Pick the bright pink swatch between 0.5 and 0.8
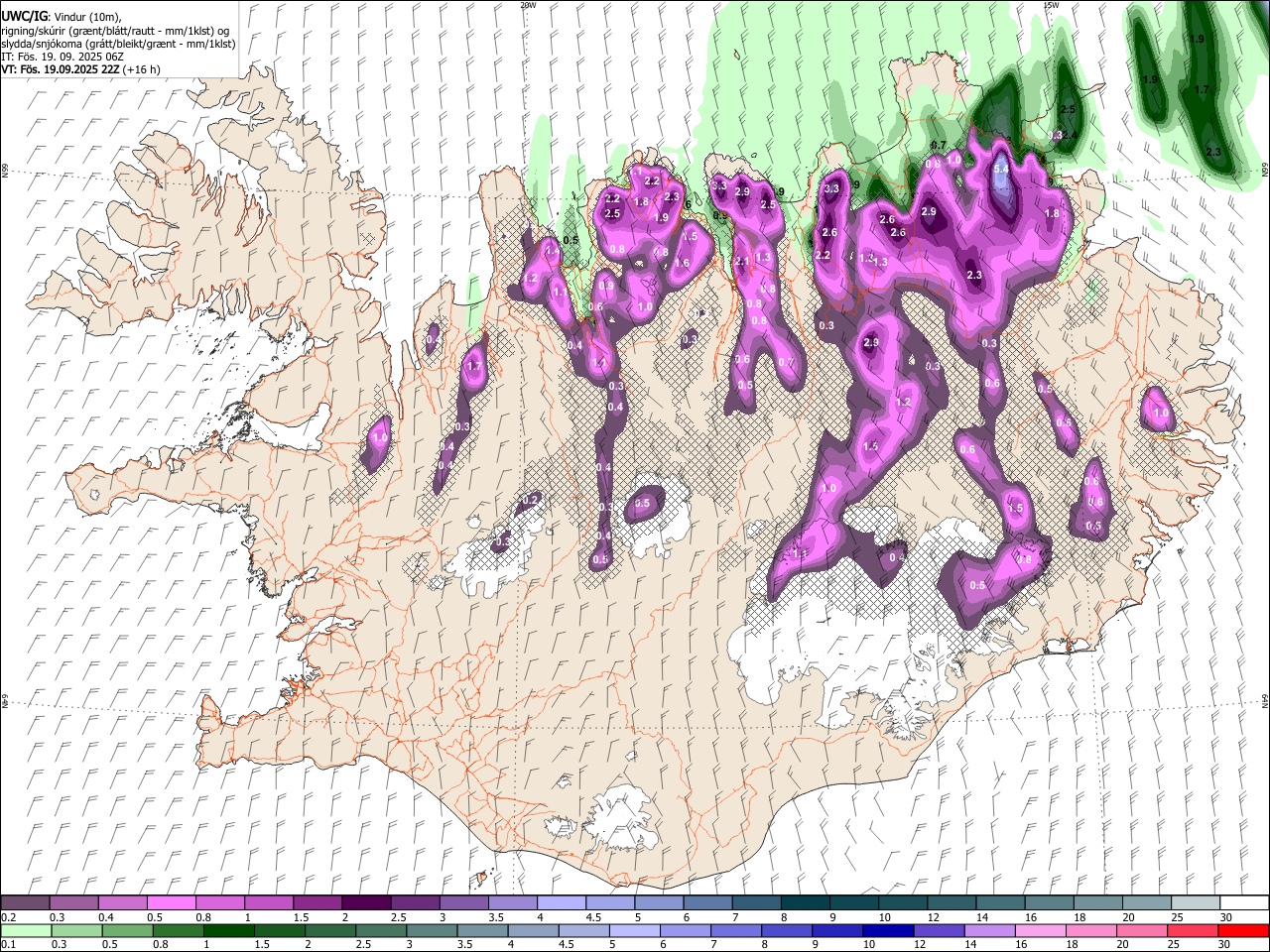This screenshot has width=1270, height=952. pos(172,903)
